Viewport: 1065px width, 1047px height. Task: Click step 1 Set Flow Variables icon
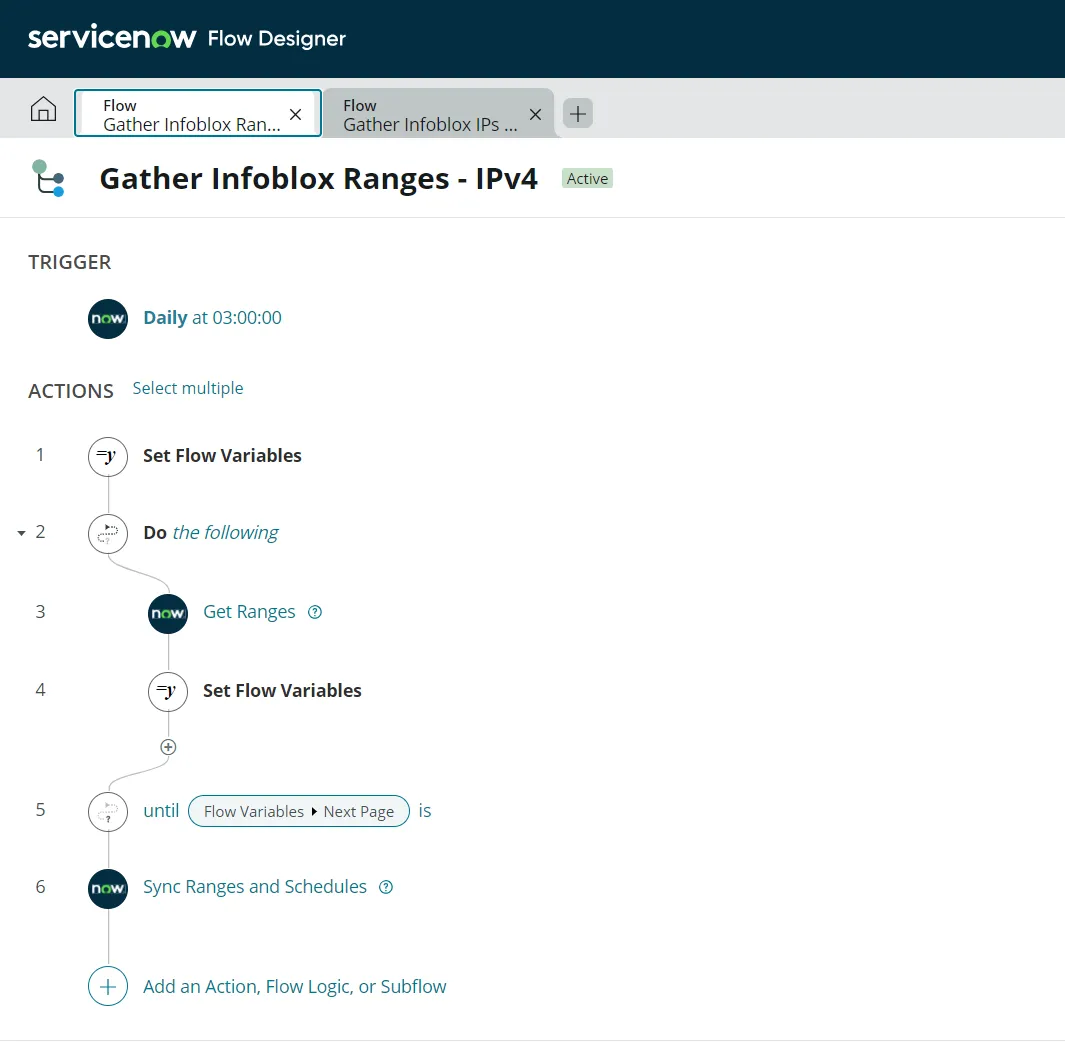108,457
